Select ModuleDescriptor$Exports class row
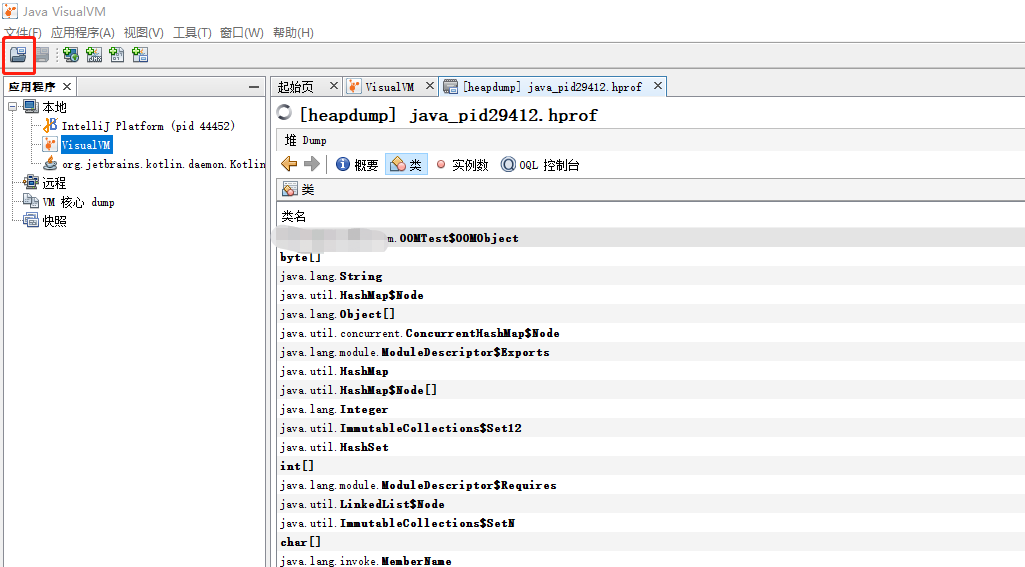 (650, 352)
